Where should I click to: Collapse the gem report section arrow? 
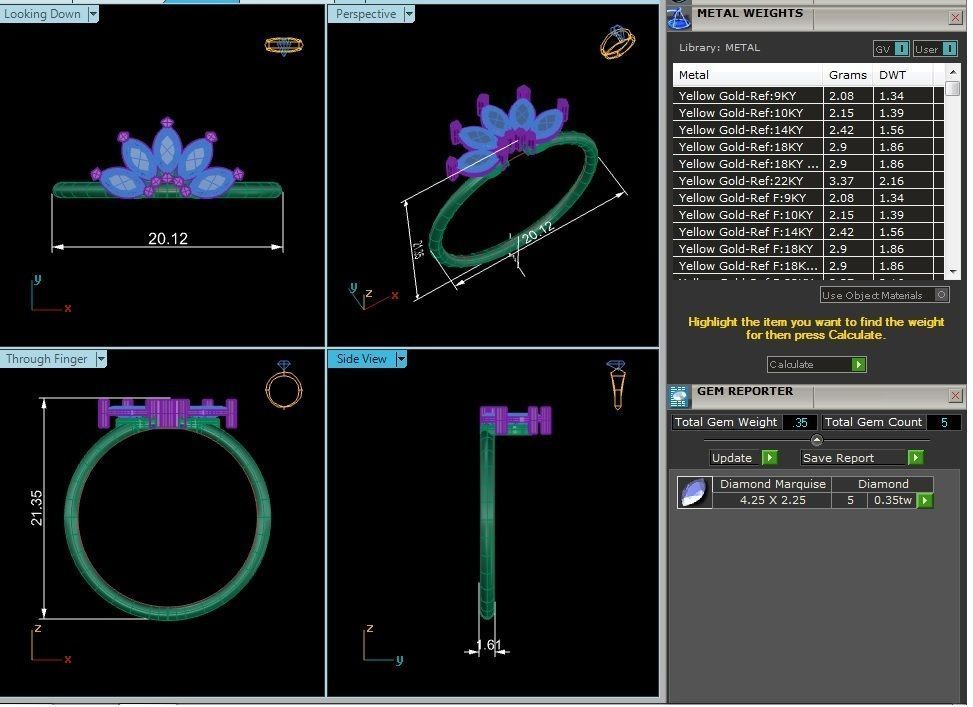click(816, 440)
